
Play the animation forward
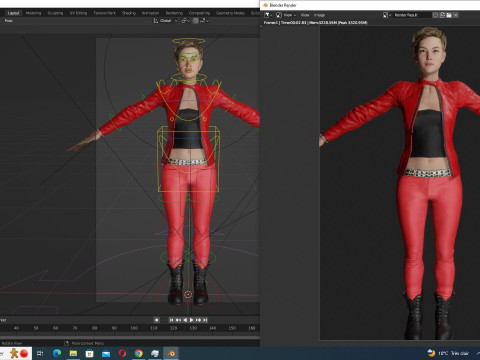coord(192,320)
